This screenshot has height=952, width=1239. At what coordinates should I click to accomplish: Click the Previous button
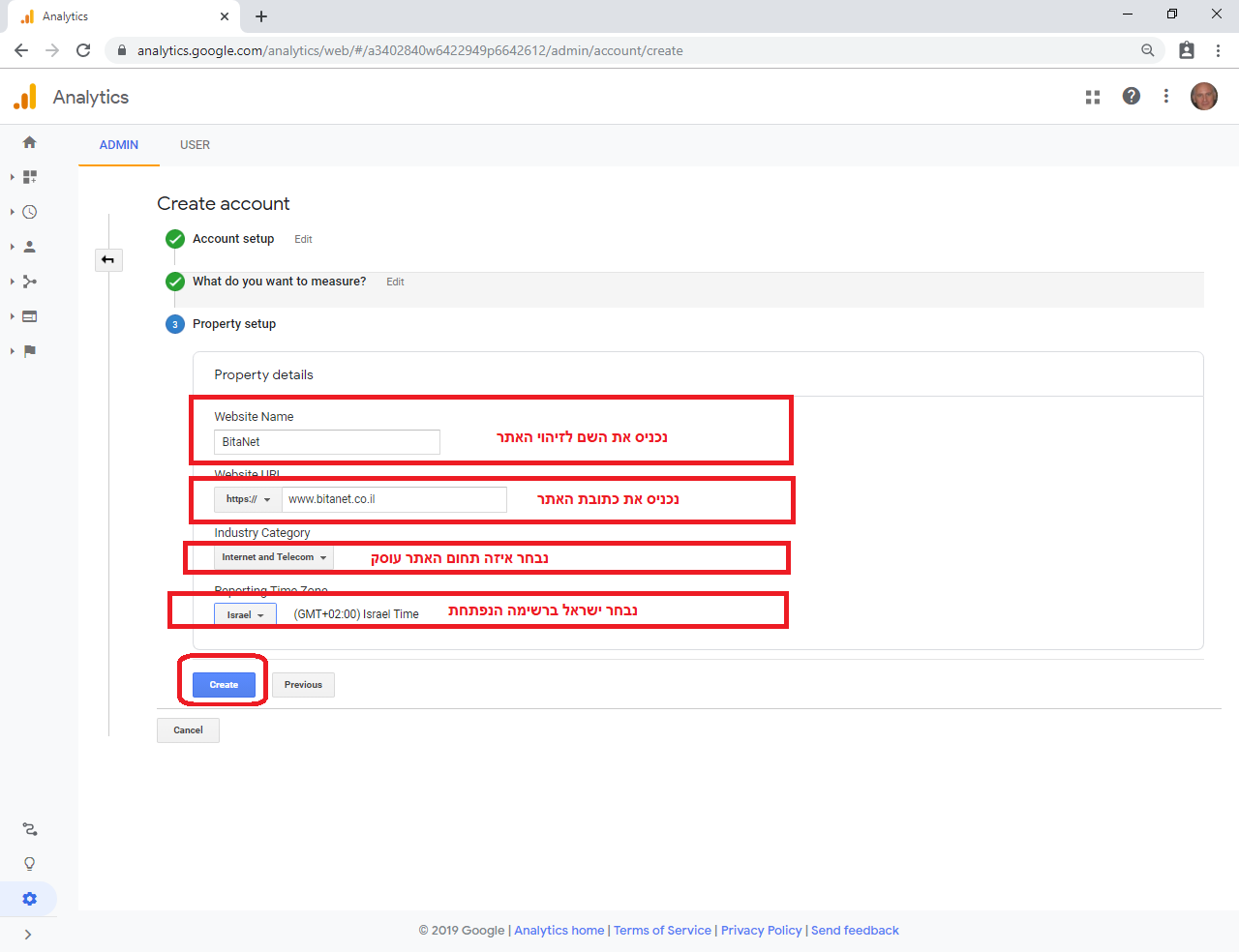tap(303, 685)
